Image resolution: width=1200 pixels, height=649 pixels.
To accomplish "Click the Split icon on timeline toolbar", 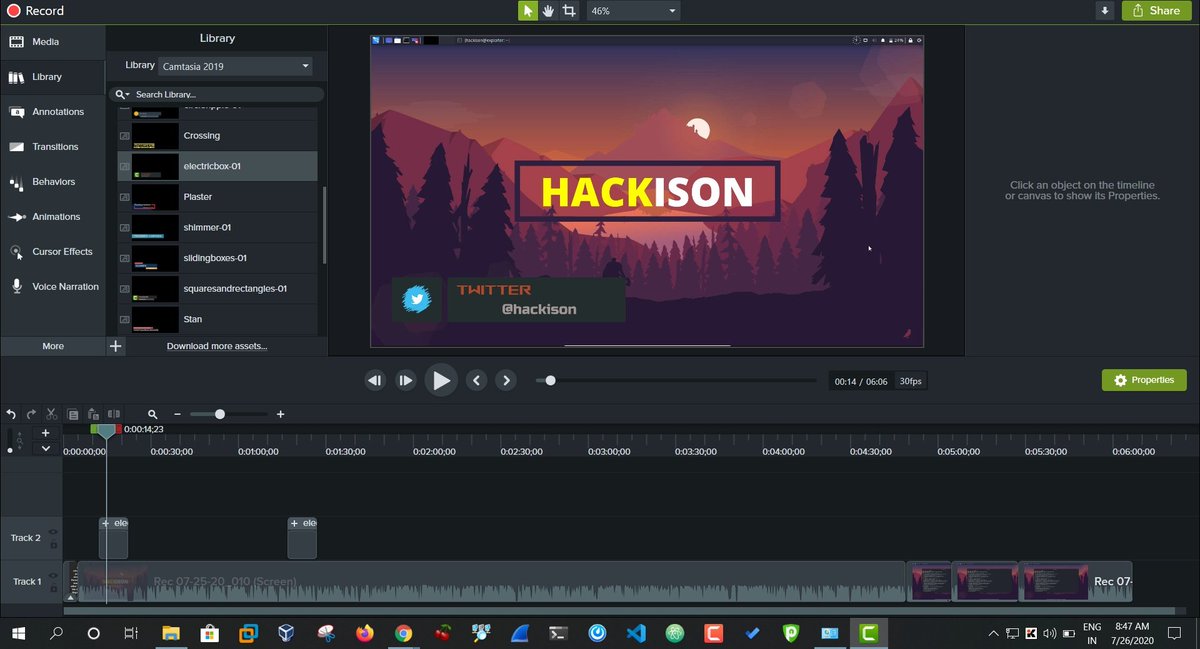I will point(114,414).
